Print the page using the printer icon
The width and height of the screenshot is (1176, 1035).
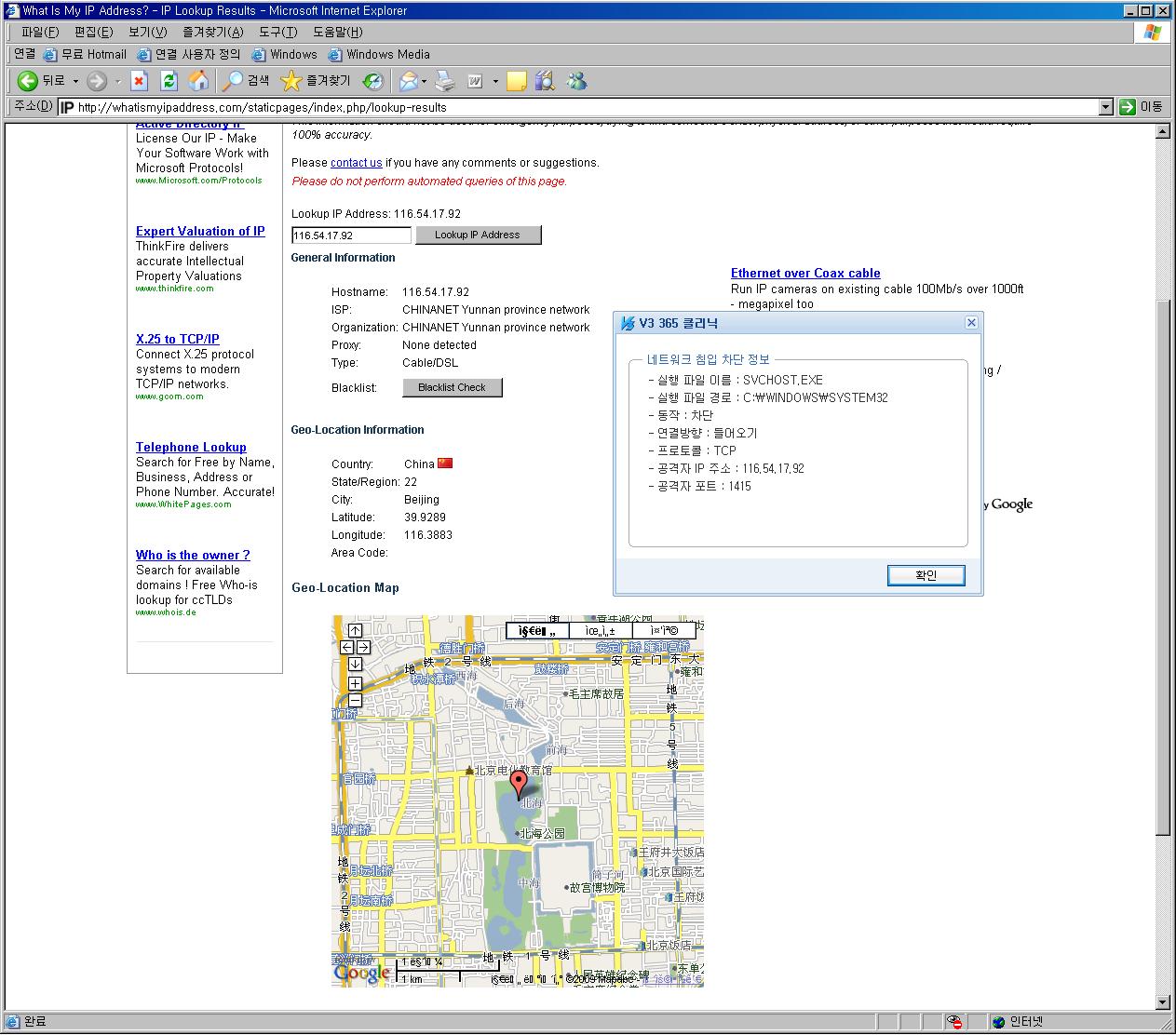[x=445, y=81]
